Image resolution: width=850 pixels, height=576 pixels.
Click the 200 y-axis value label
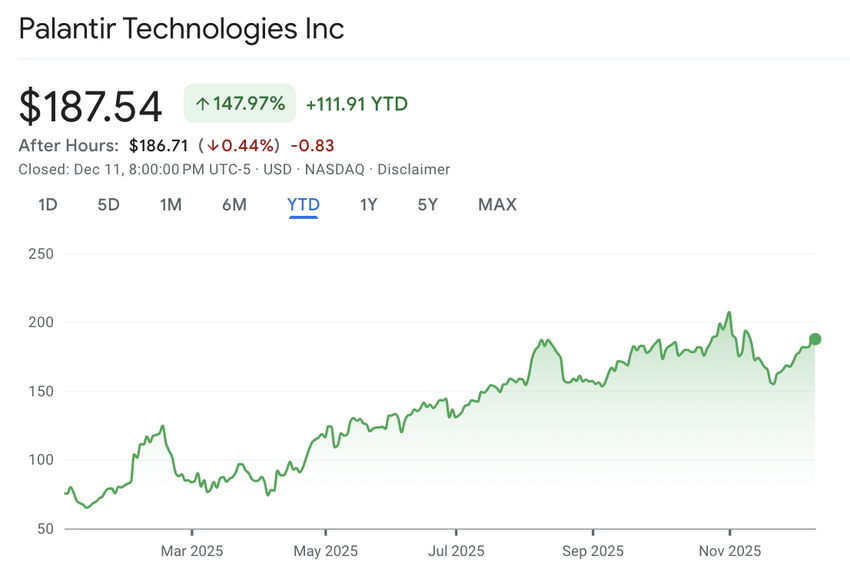(x=38, y=322)
